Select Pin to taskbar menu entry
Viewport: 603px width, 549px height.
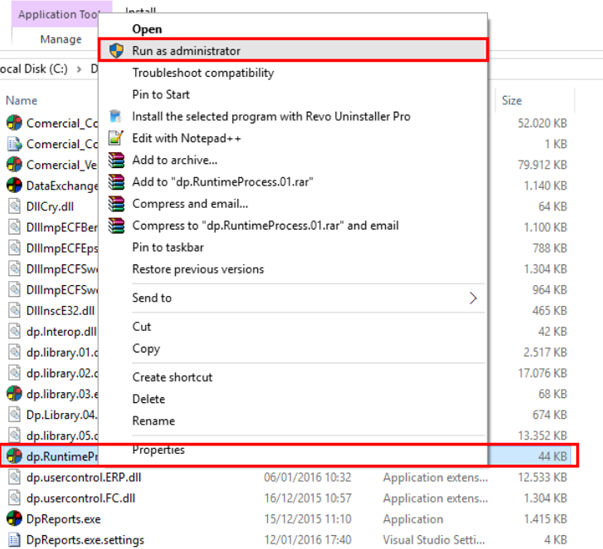(167, 247)
